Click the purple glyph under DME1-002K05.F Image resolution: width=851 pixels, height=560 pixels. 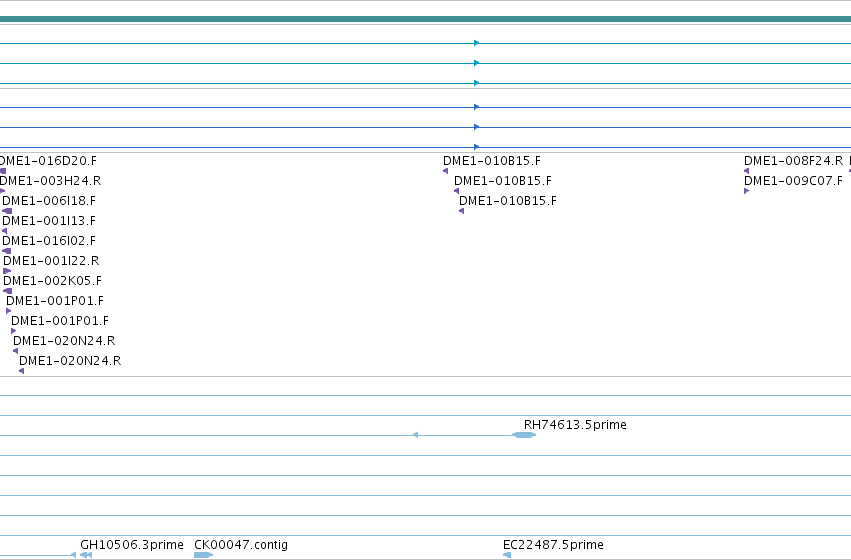click(x=7, y=291)
